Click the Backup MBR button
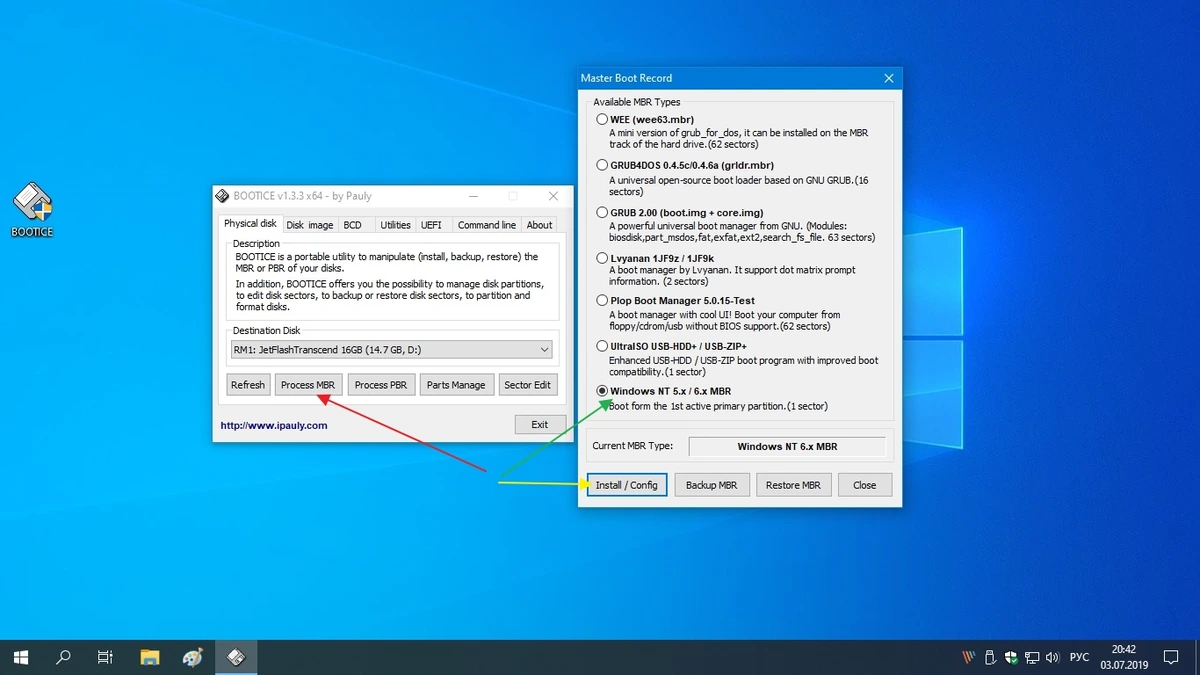Viewport: 1200px width, 675px height. [712, 485]
